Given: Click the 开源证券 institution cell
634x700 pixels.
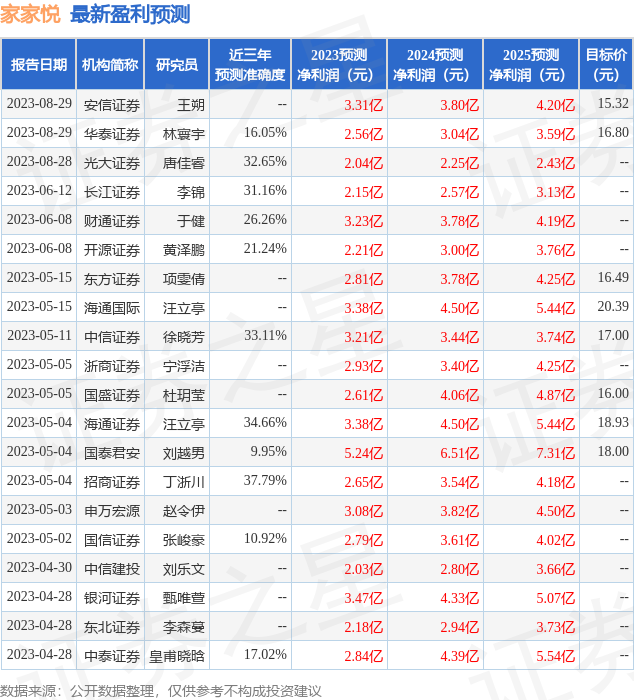Looking at the screenshot, I should point(112,250).
